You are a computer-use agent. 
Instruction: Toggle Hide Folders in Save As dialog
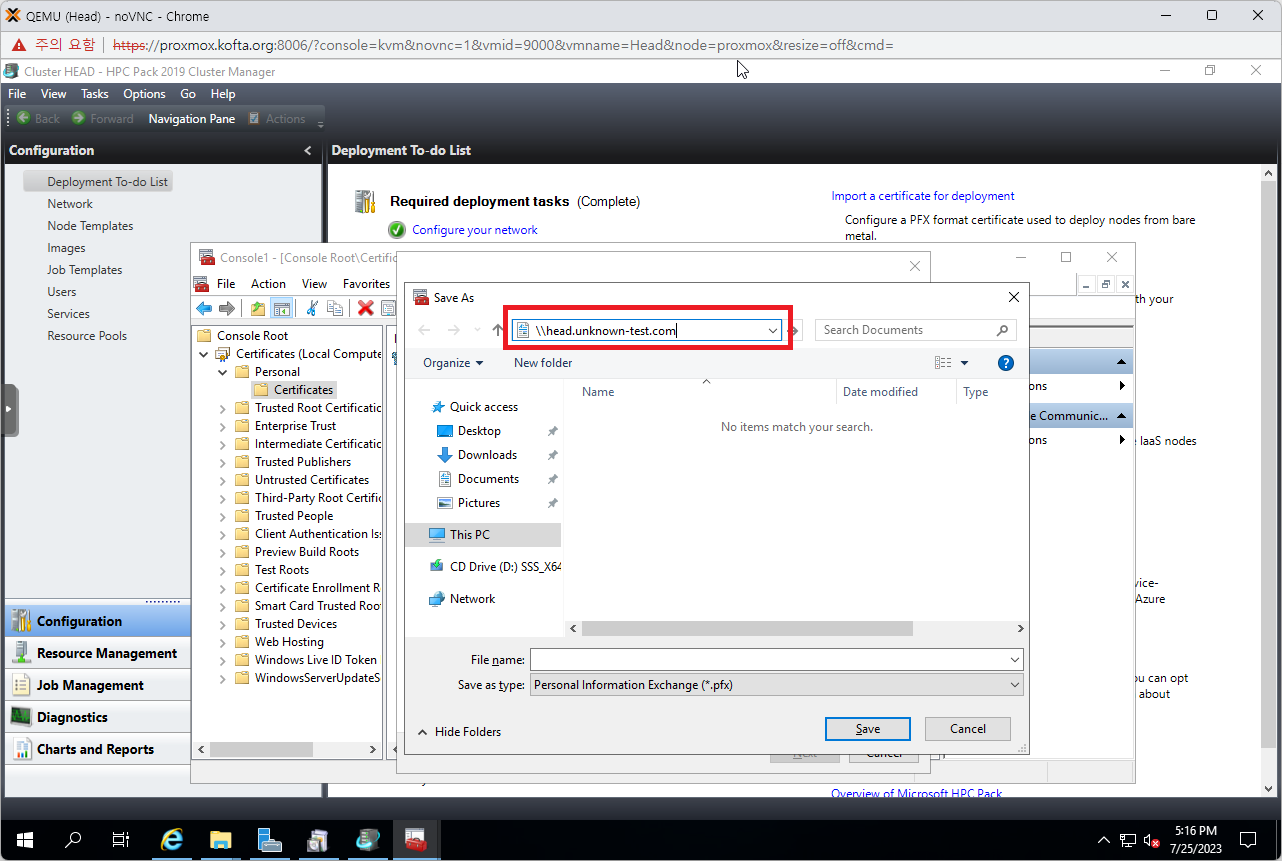point(459,732)
